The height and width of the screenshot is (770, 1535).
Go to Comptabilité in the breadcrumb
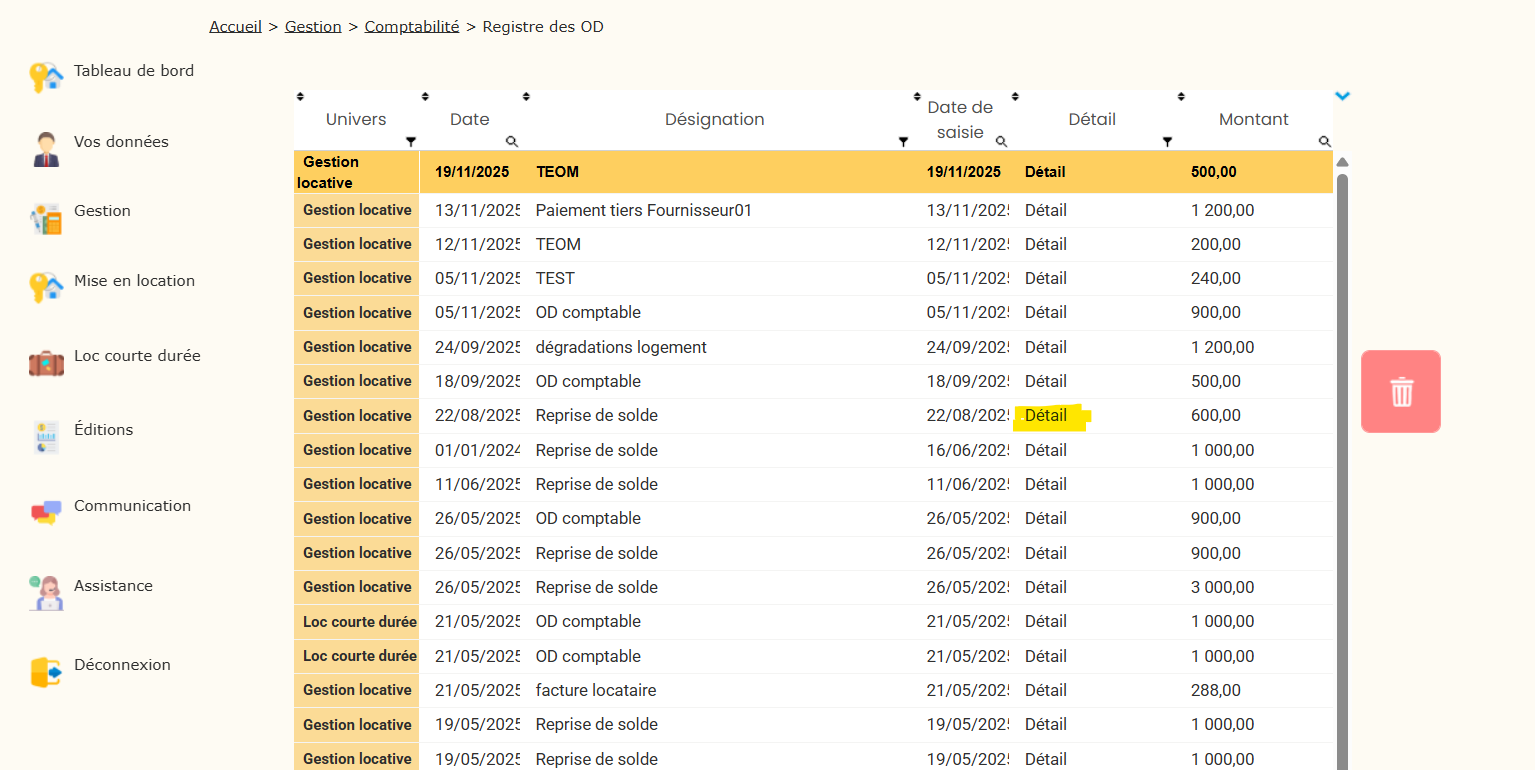[411, 27]
